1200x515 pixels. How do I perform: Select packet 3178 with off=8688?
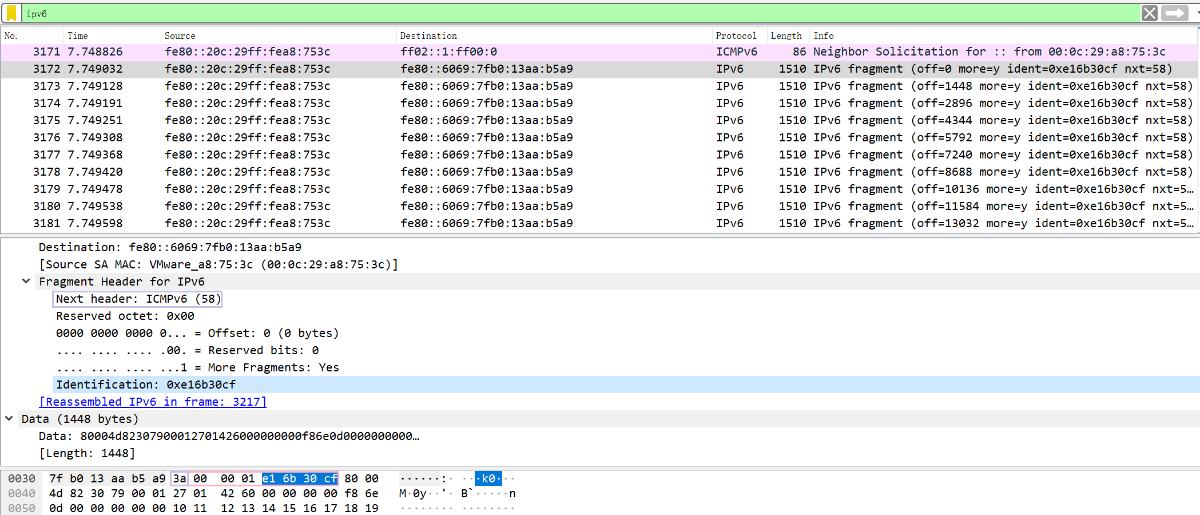pos(600,171)
